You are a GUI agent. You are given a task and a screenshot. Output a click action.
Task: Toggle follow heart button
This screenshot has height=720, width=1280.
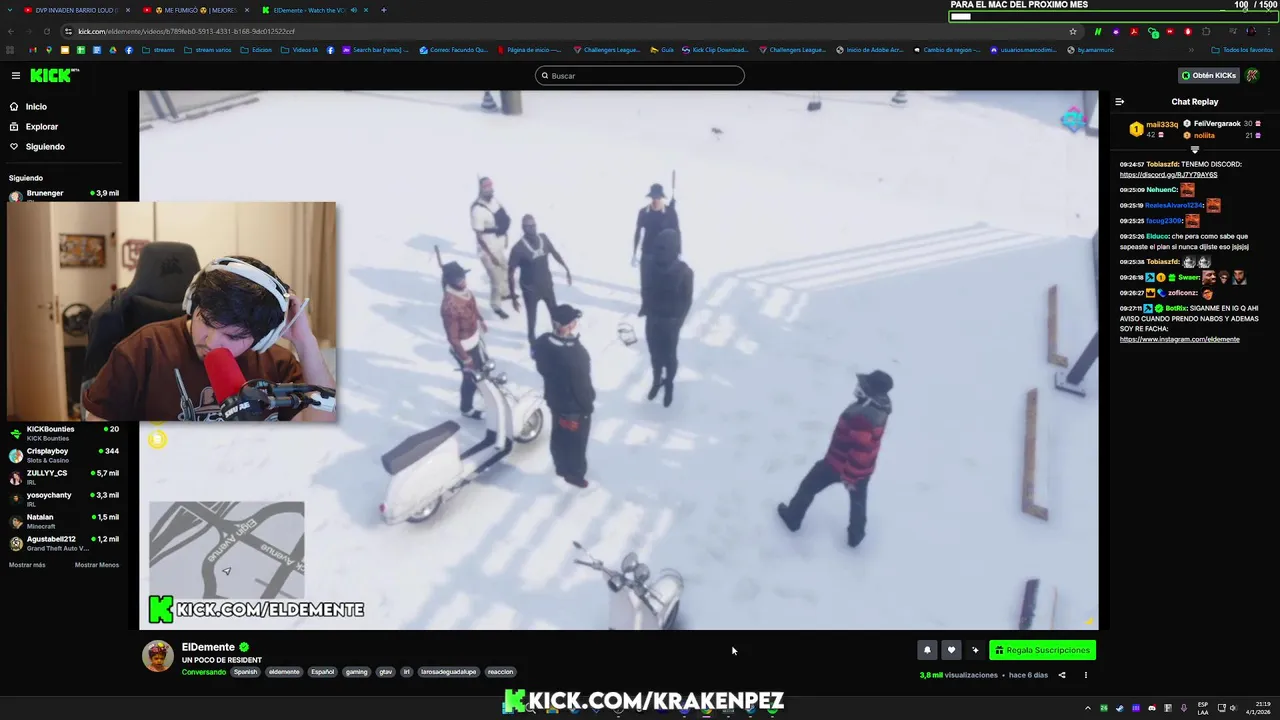coord(951,650)
